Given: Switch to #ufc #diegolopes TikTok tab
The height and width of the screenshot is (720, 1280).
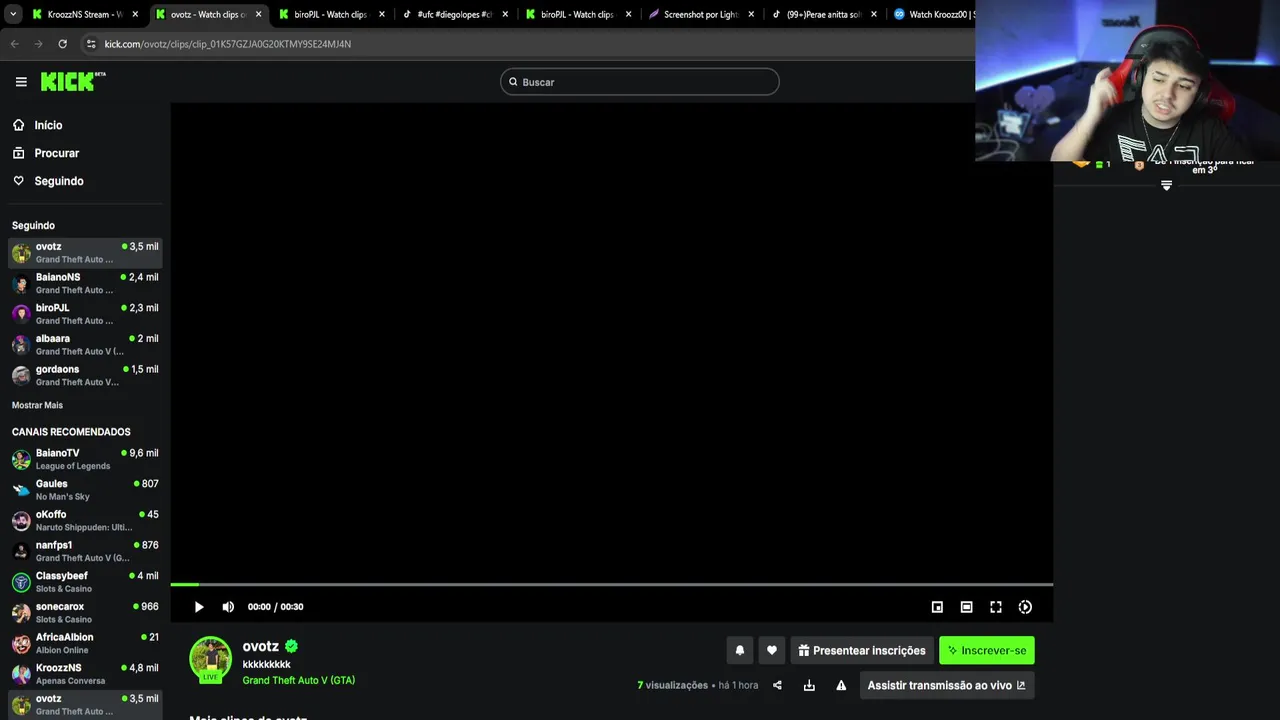Looking at the screenshot, I should pos(455,14).
